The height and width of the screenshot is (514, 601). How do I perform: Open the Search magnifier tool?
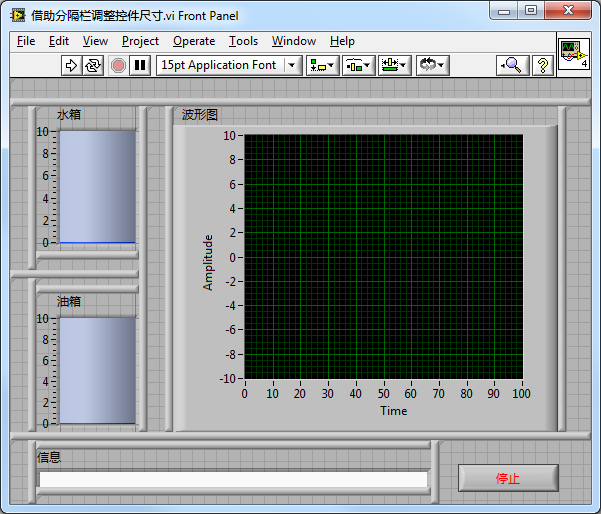511,65
